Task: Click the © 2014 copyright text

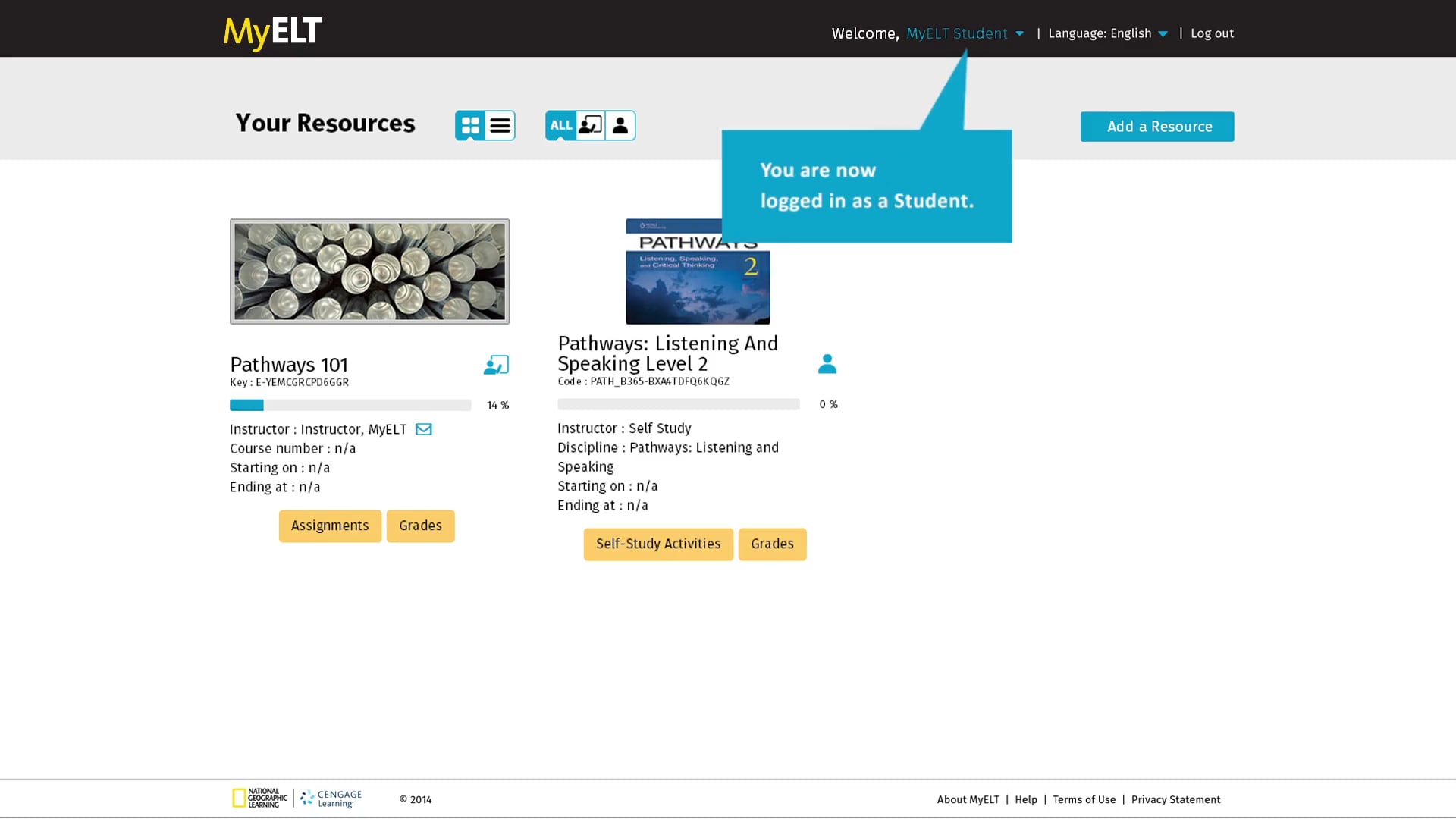Action: (416, 799)
